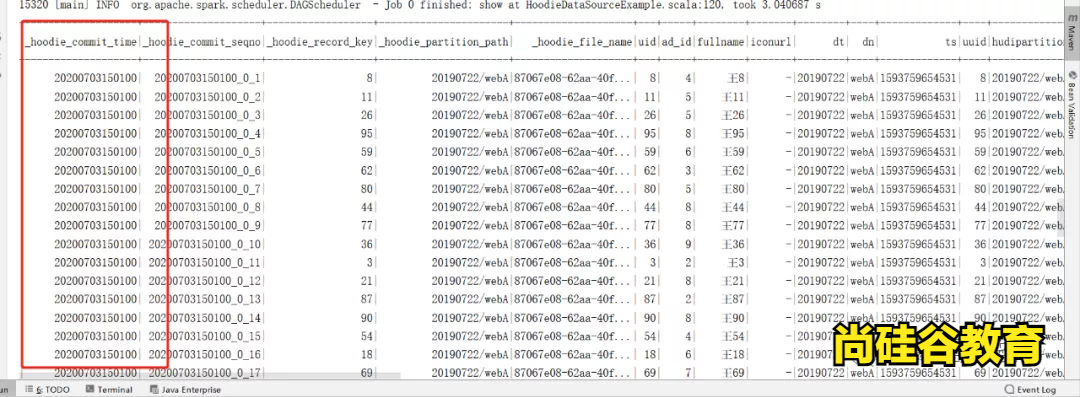This screenshot has width=1080, height=397.
Task: Click the _hoodie_record_key column header
Action: pyautogui.click(x=320, y=41)
